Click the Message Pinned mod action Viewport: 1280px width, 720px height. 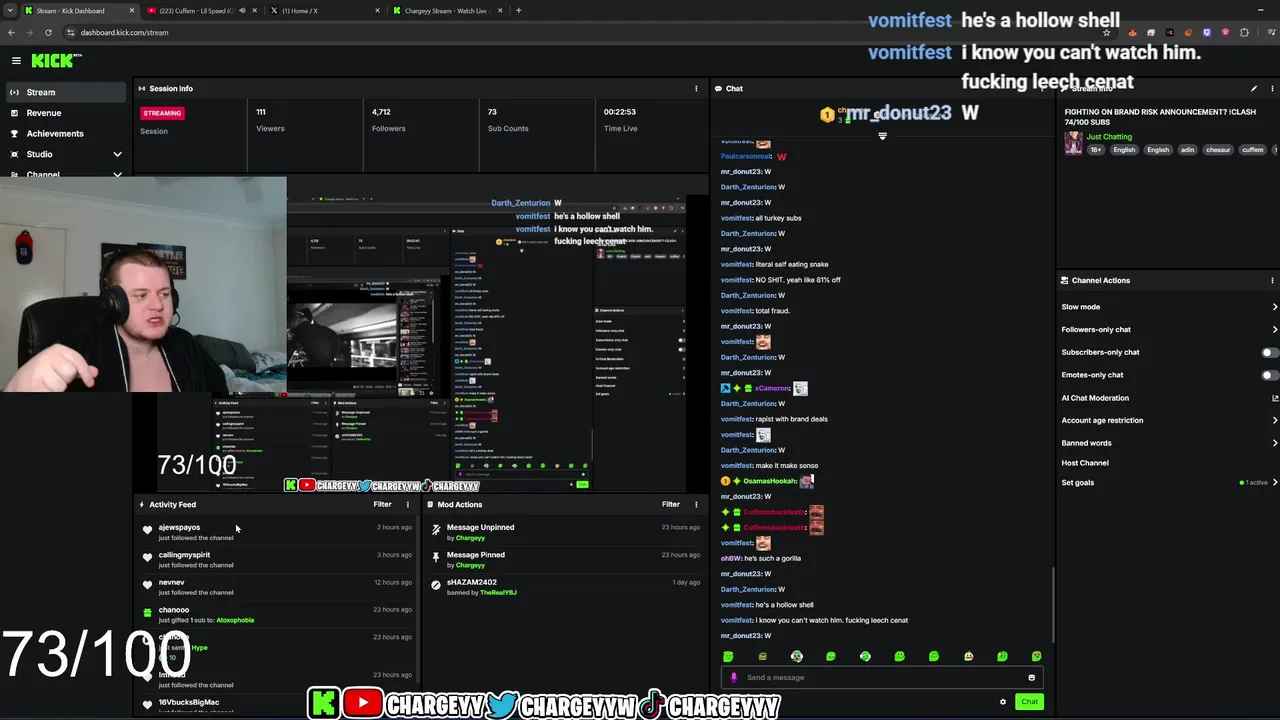point(476,555)
